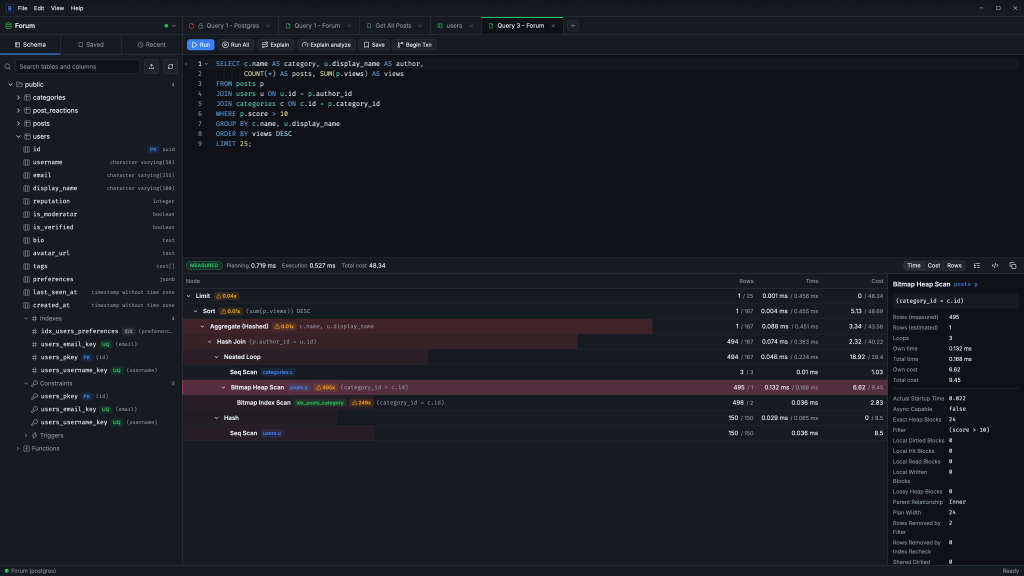Switch to the Schema sidebar tab
1024x576 pixels.
tap(30, 45)
